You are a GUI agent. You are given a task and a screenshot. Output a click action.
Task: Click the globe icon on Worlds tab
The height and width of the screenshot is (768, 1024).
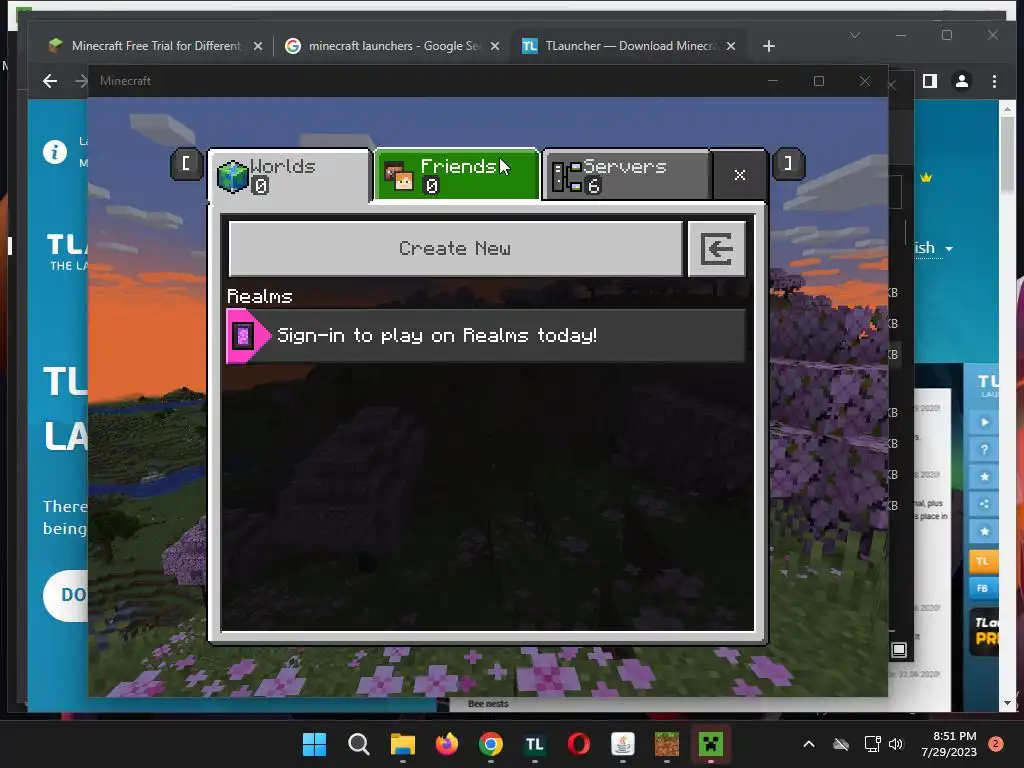click(x=232, y=176)
